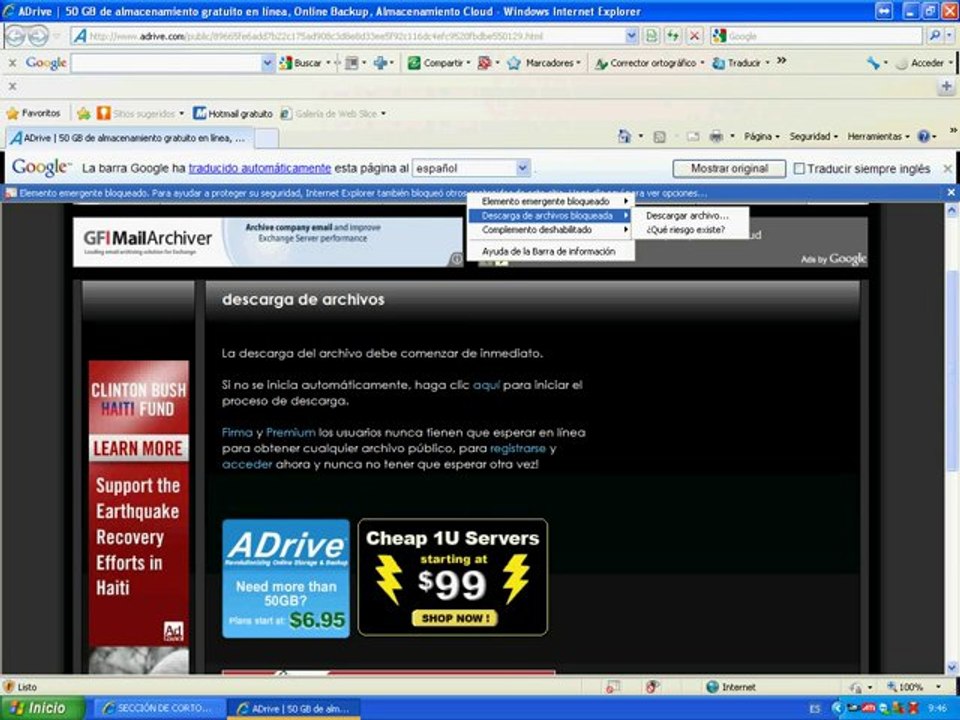960x720 pixels.
Task: Click the RSS feeds icon in command bar
Action: point(659,137)
